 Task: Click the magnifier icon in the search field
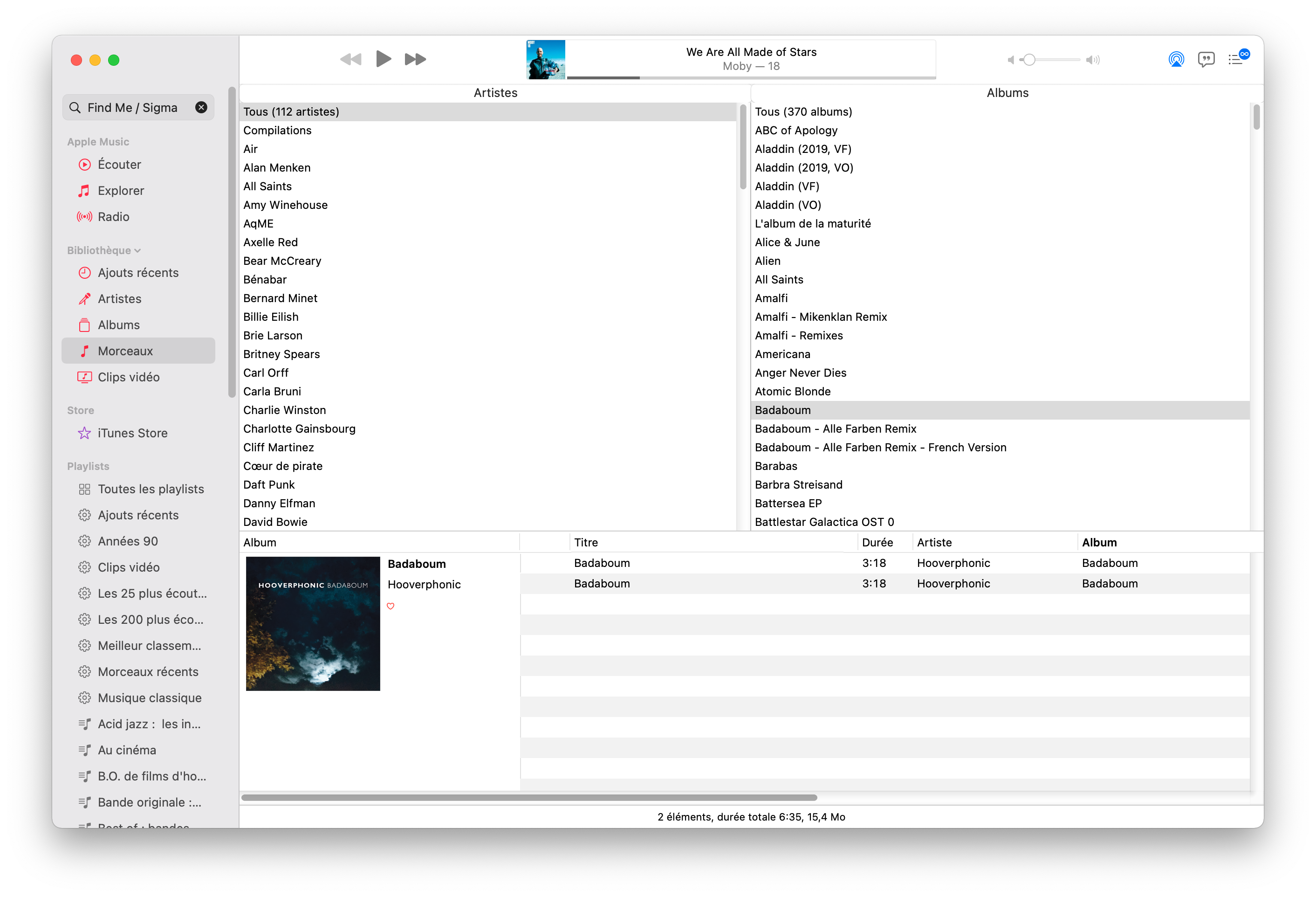[x=75, y=108]
